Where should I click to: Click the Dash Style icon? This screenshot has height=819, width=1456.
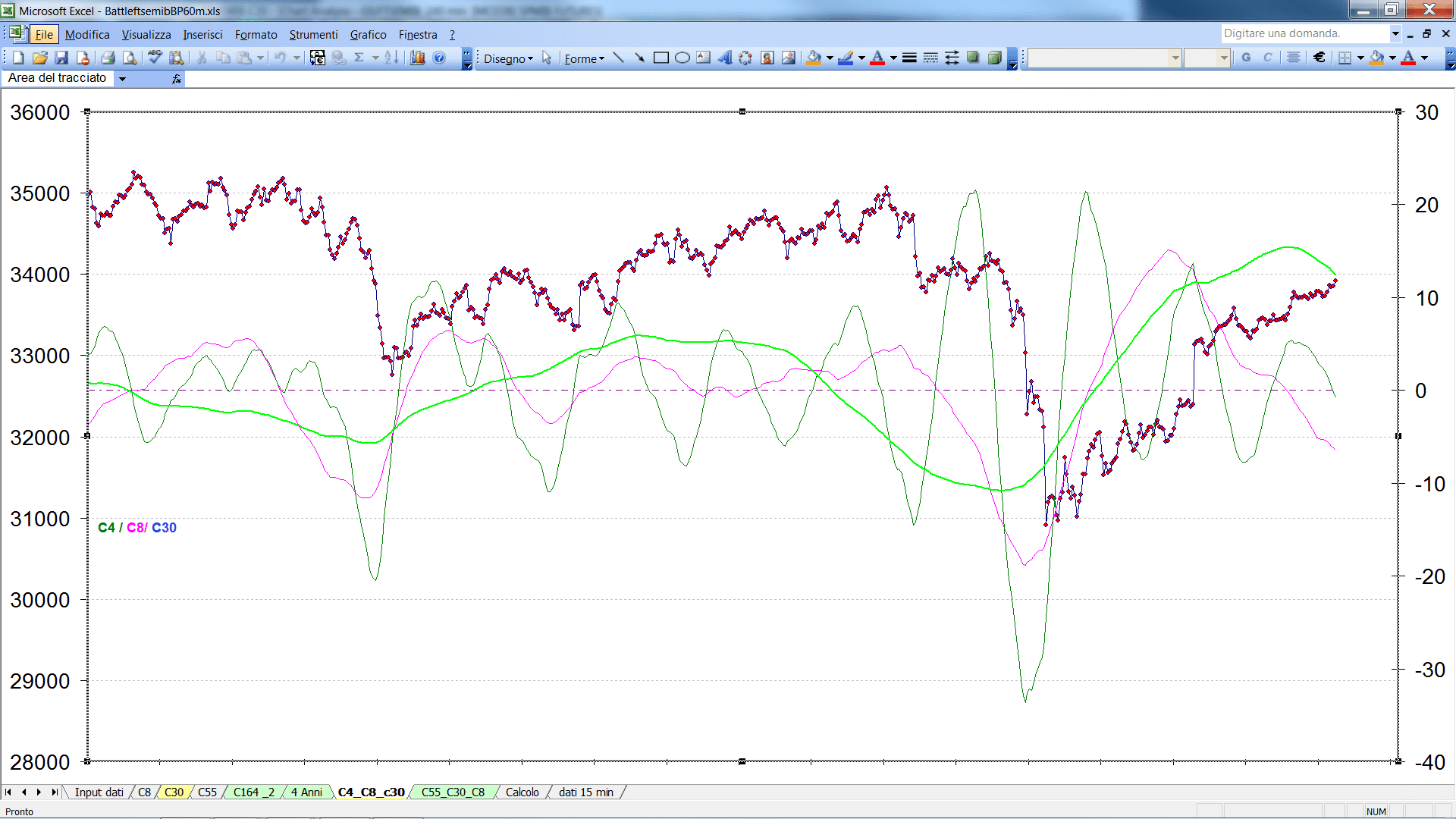point(930,58)
